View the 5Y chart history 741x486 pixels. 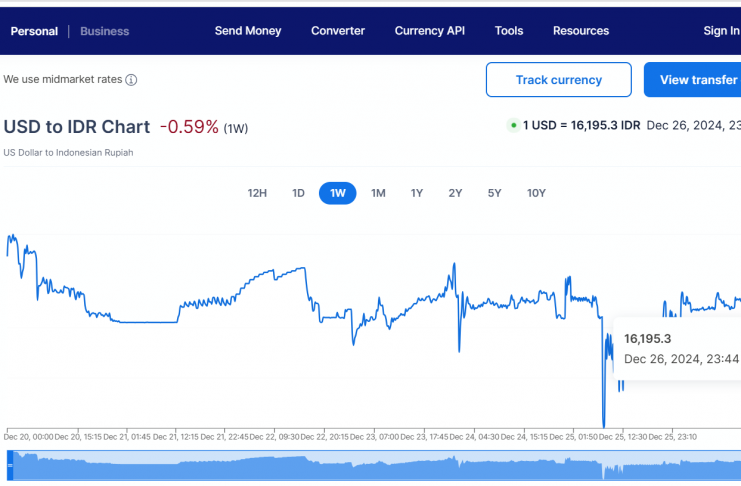point(494,193)
